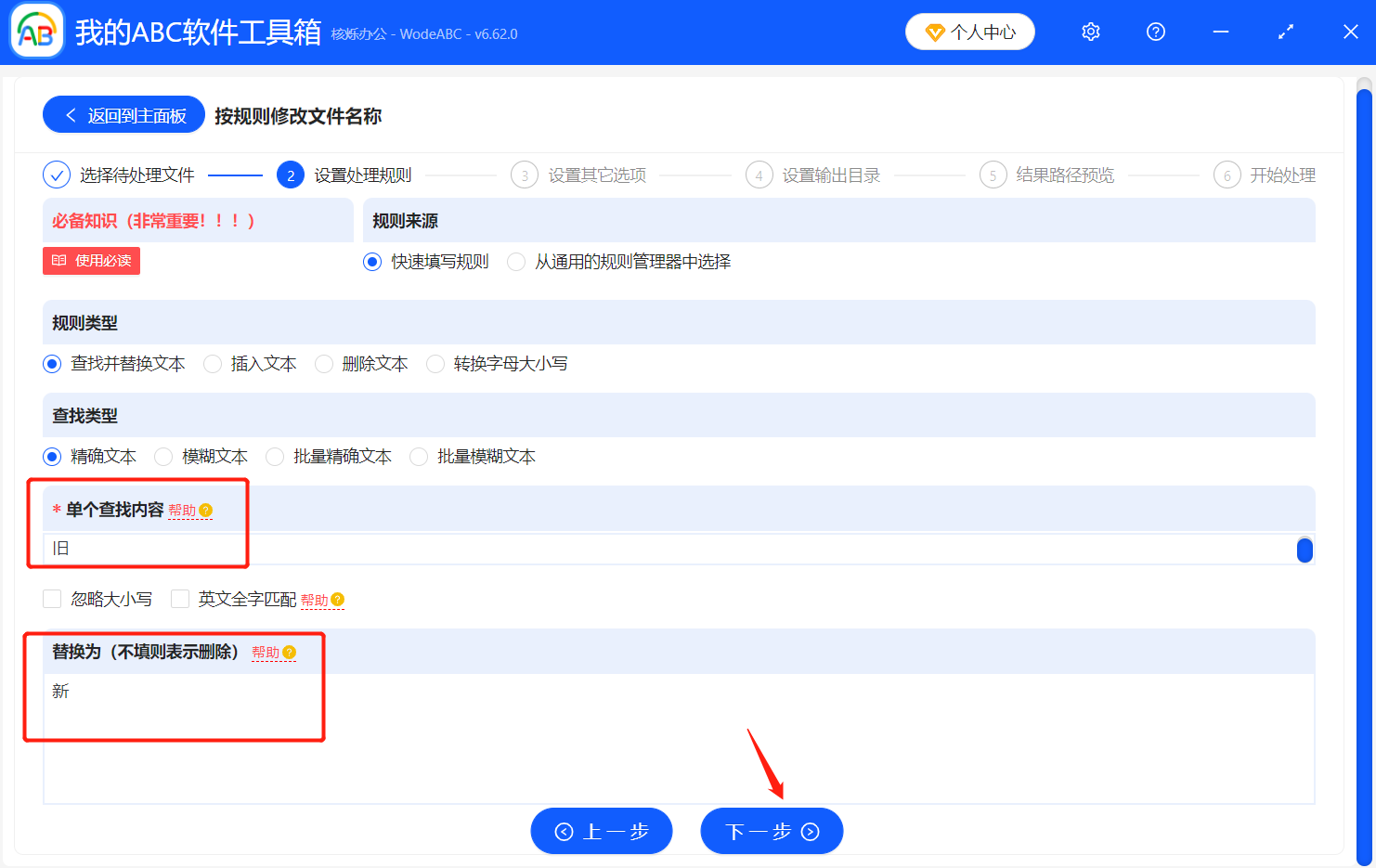1376x868 pixels.
Task: Switch to step 4 设置输出目录
Action: pos(812,175)
